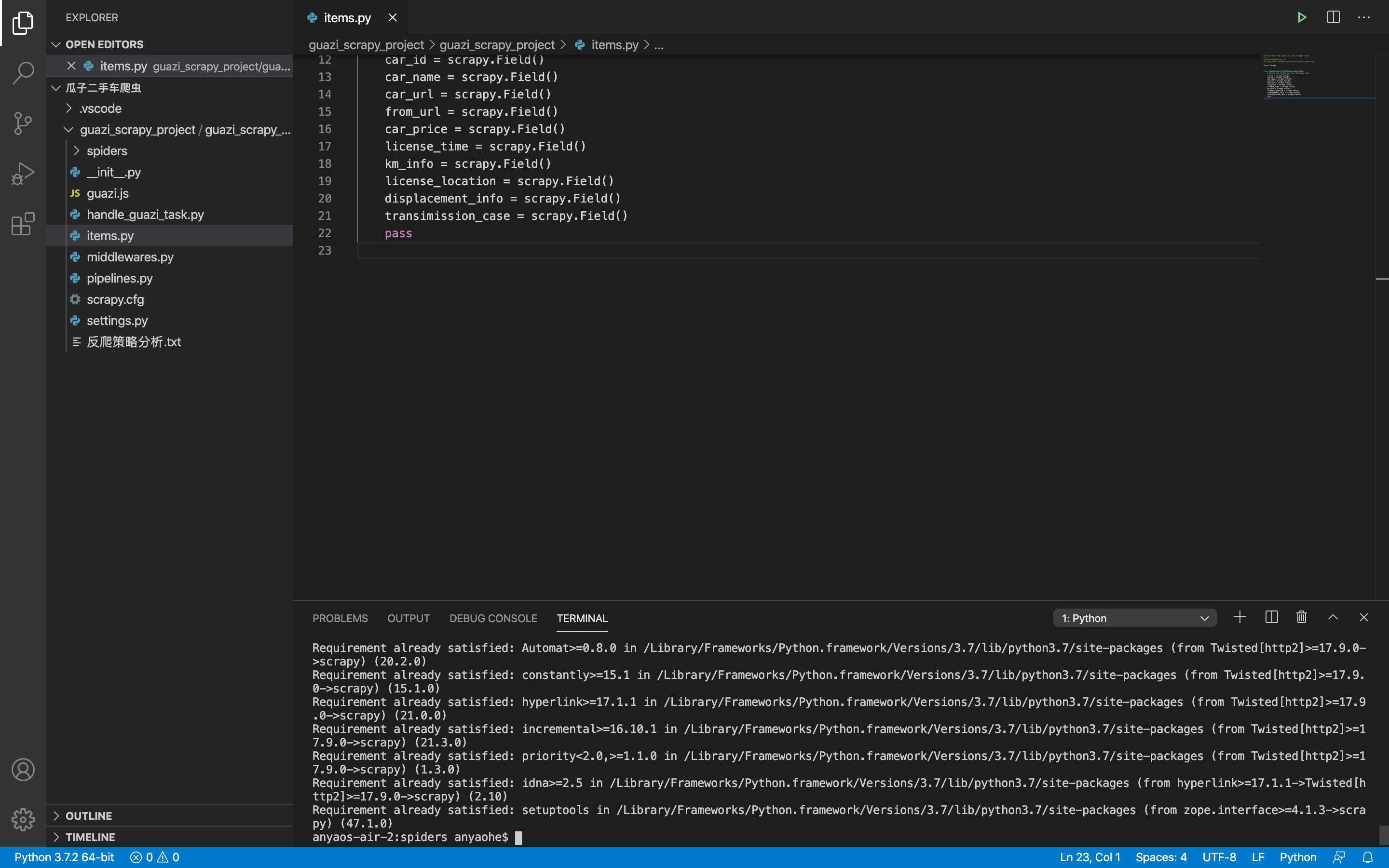1389x868 pixels.
Task: Click the feedback icon in status bar
Action: 1339,857
